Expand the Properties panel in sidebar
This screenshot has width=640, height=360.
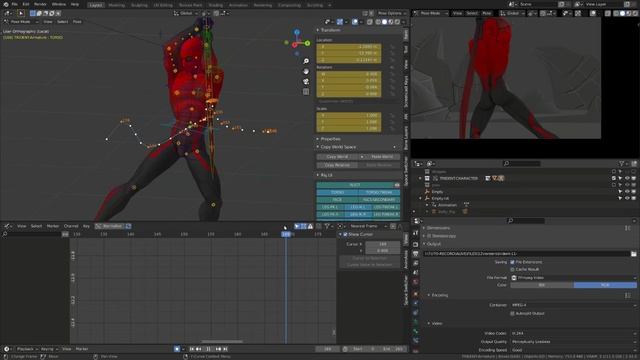[330, 139]
